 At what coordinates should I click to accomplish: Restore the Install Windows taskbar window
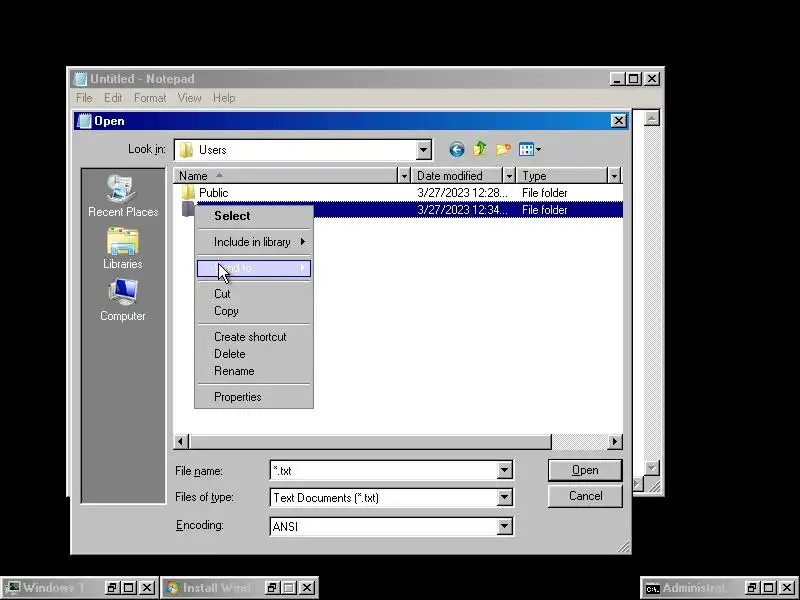(x=271, y=588)
